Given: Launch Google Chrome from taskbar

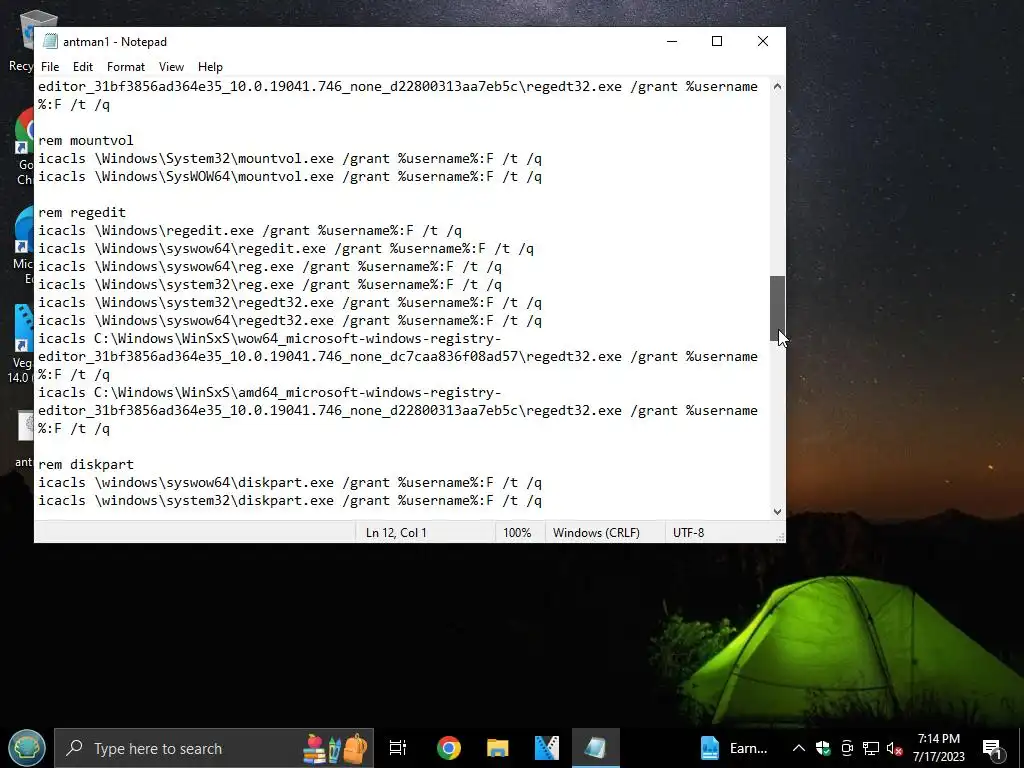Looking at the screenshot, I should [449, 748].
